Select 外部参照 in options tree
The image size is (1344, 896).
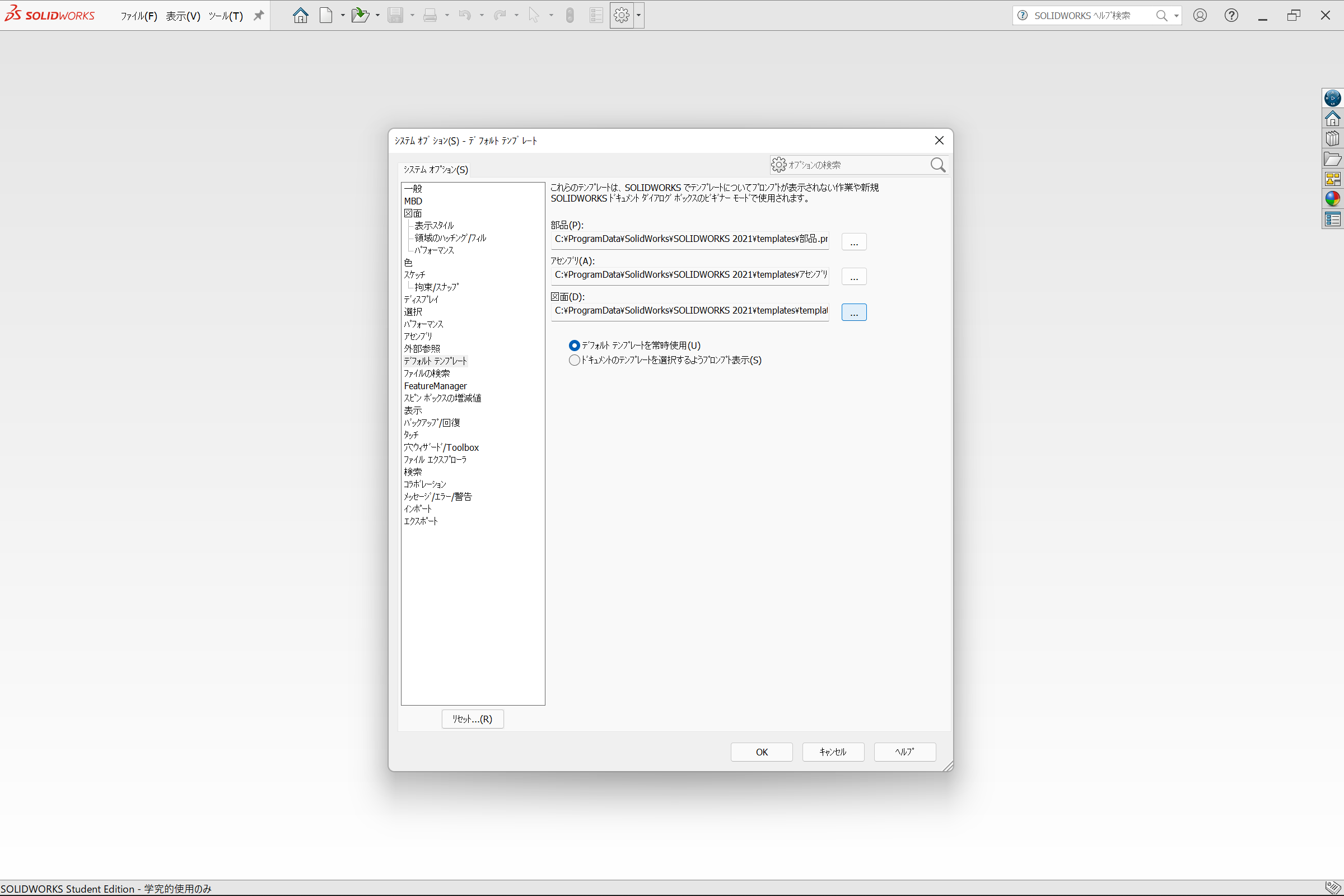(x=422, y=348)
